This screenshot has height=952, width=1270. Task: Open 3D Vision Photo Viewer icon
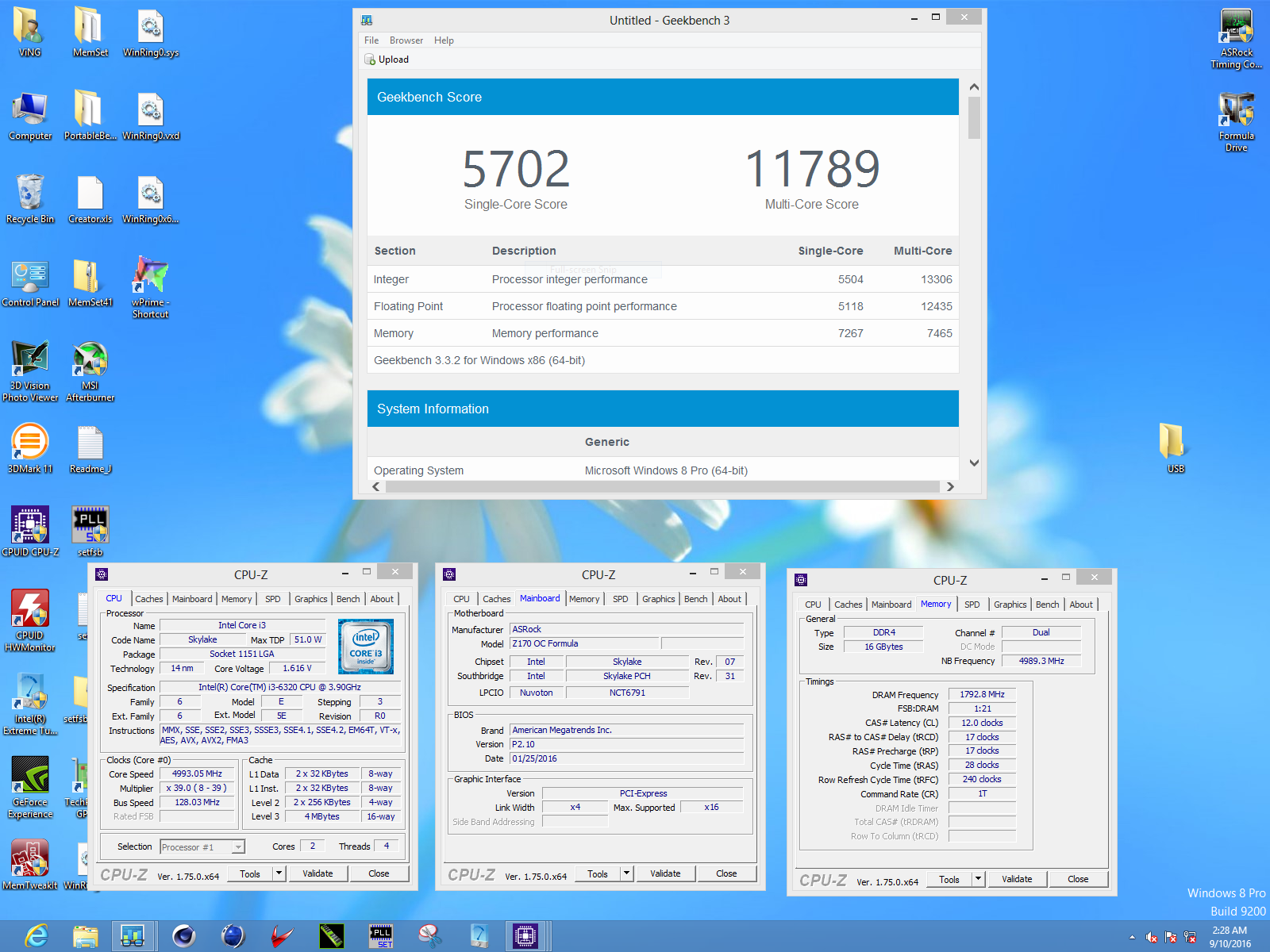29,371
